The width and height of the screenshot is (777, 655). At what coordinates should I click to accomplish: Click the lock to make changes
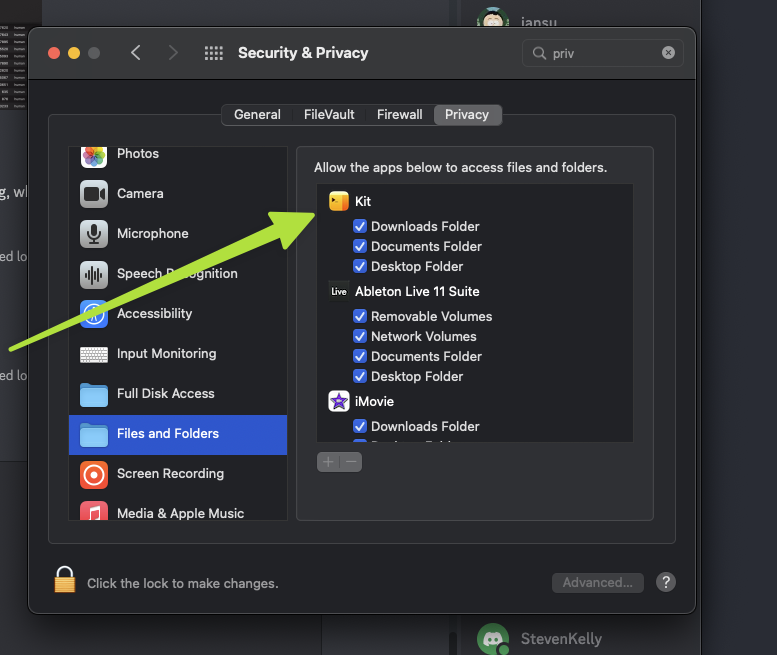(65, 580)
